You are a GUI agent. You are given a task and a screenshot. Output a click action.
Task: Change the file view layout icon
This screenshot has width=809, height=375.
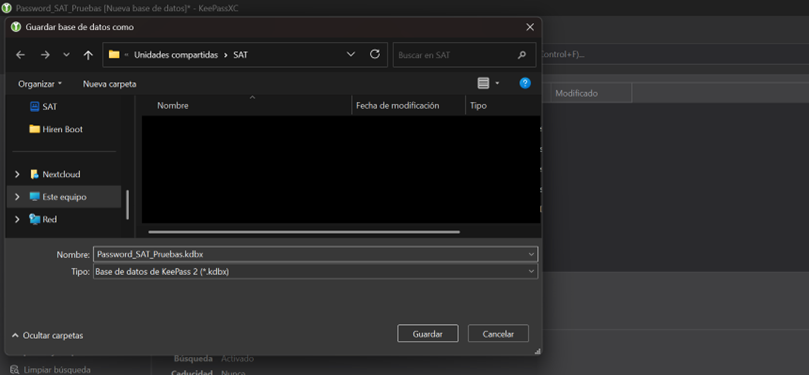tap(483, 83)
